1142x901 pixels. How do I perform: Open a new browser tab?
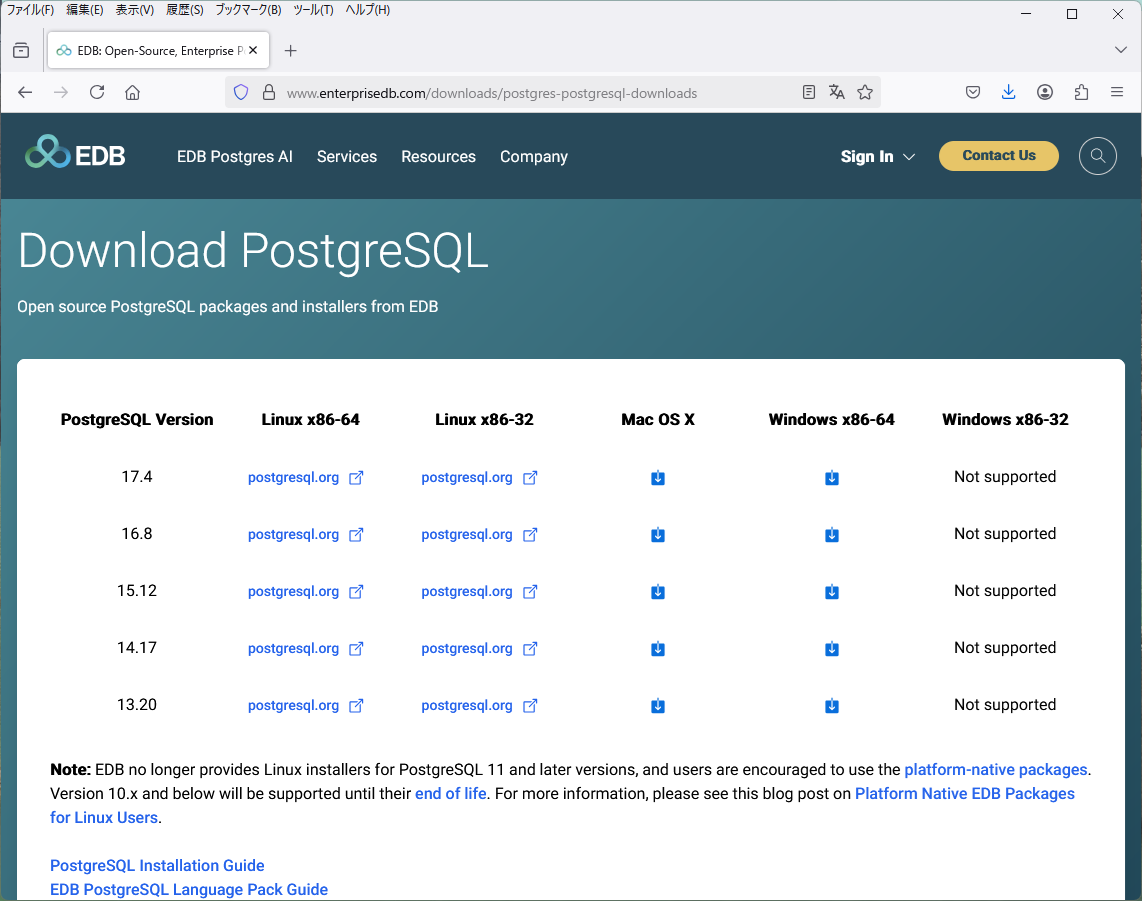click(290, 51)
